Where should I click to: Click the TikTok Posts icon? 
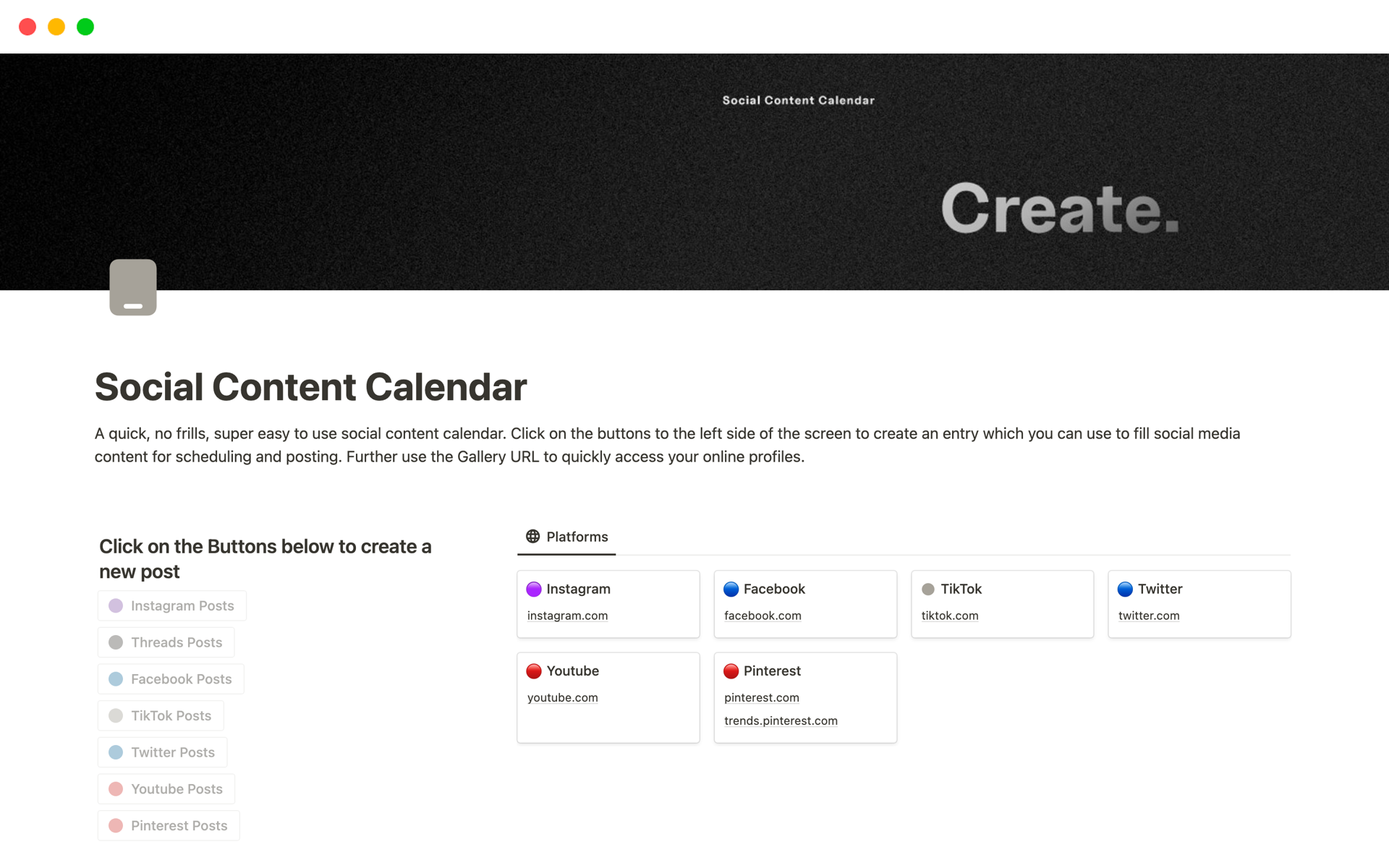coord(117,716)
